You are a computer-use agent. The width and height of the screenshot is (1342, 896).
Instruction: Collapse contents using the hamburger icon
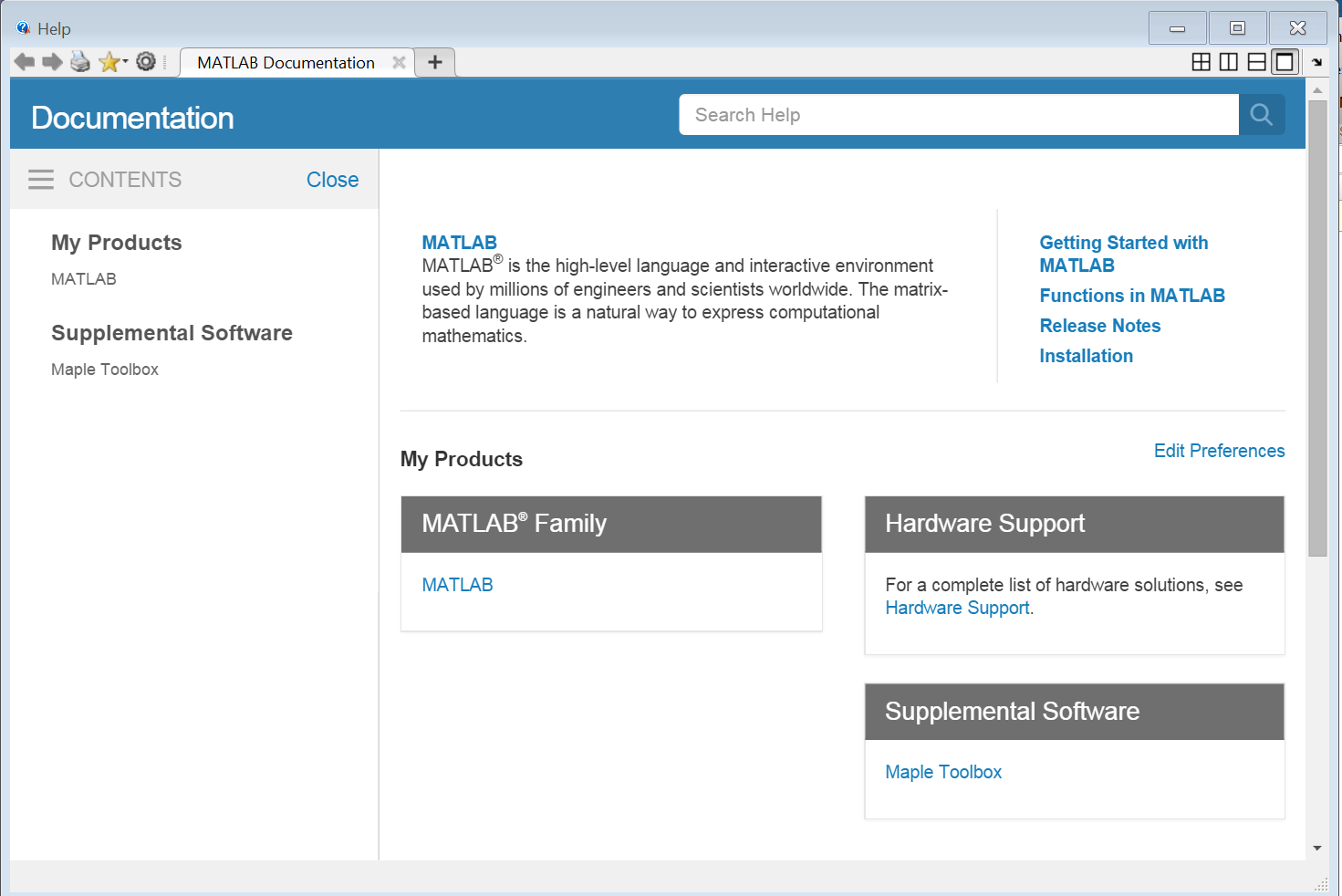(41, 180)
